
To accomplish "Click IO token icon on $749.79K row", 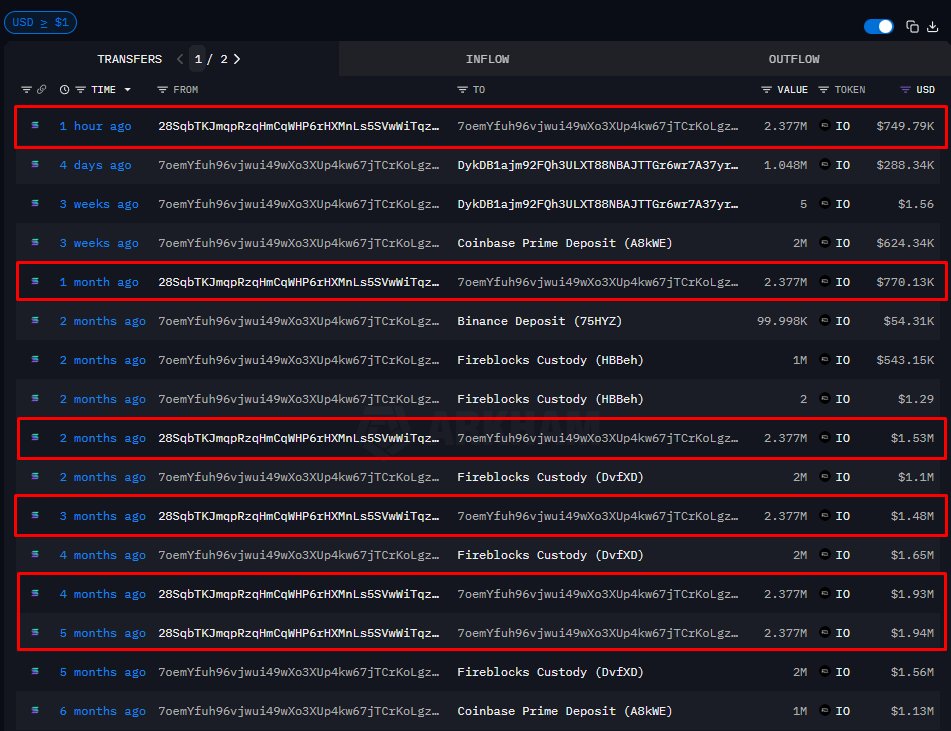I will (824, 125).
